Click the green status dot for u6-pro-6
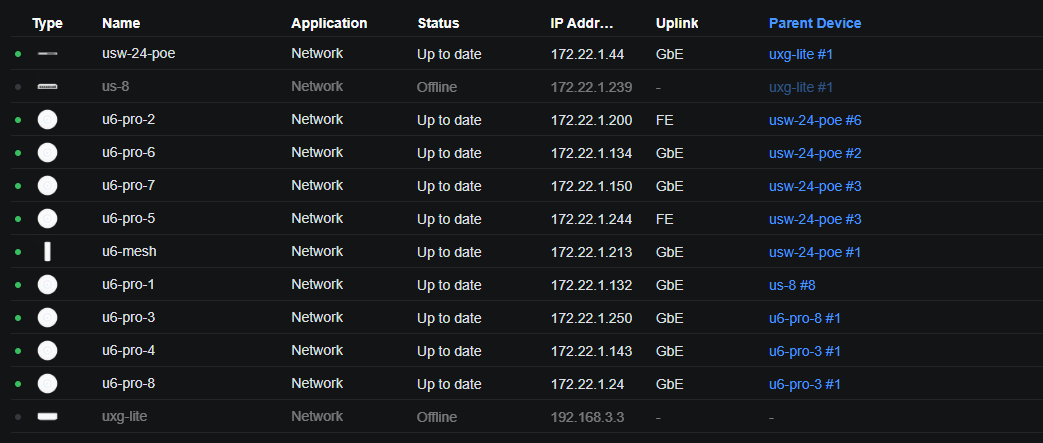The image size is (1043, 443). tap(18, 153)
